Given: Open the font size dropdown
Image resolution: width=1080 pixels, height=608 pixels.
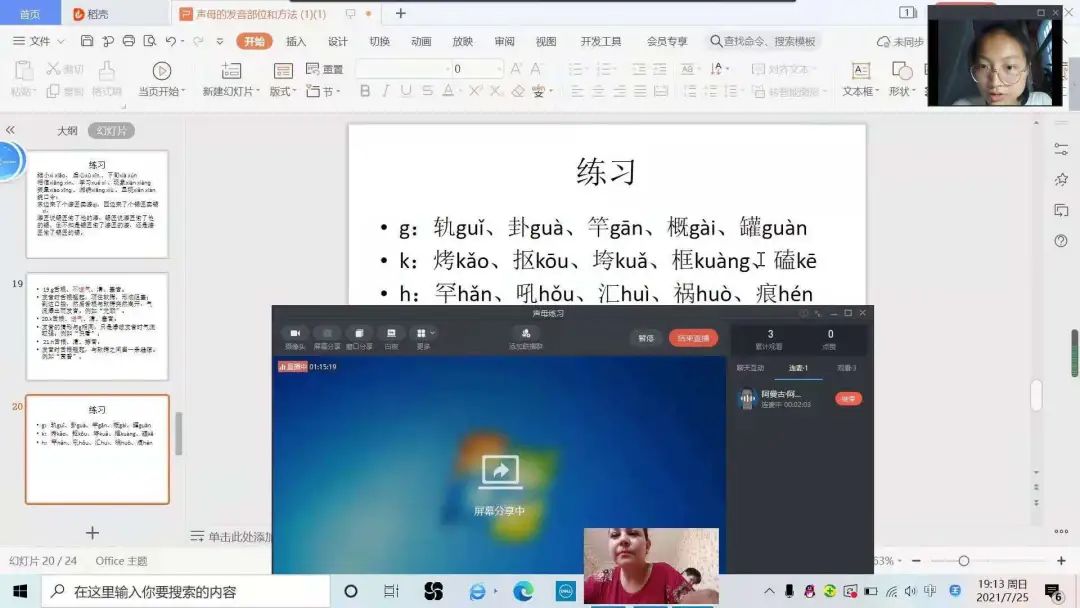Looking at the screenshot, I should [x=497, y=69].
